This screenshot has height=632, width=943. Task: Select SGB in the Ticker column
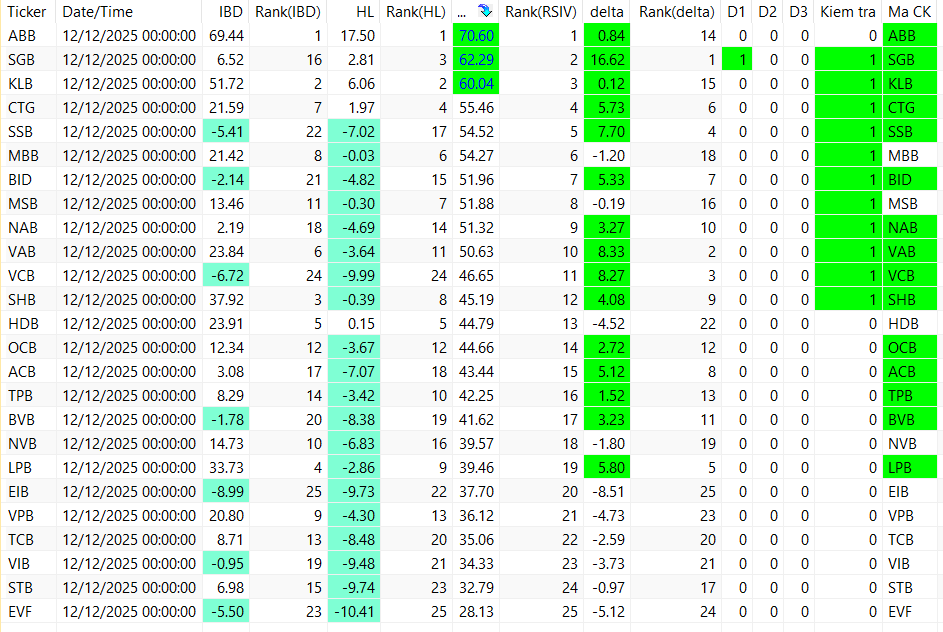[x=22, y=60]
